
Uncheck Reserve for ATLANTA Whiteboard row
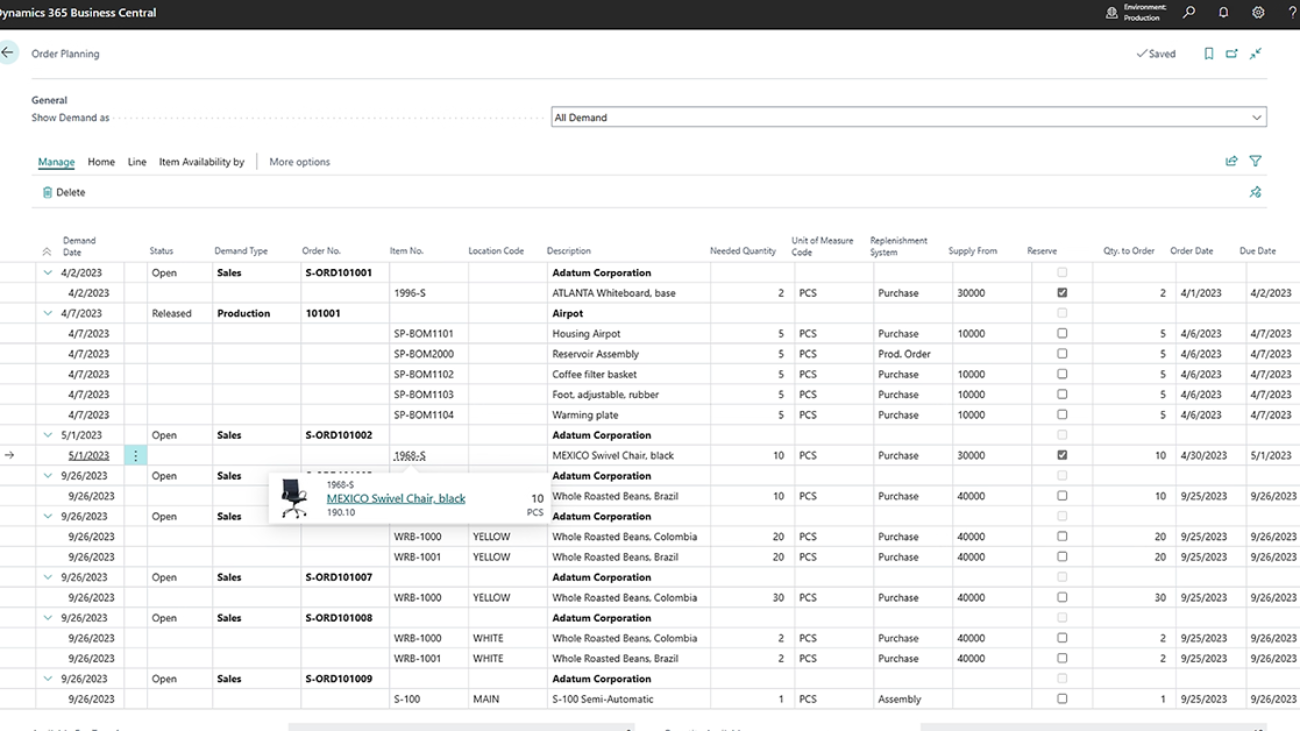tap(1062, 293)
